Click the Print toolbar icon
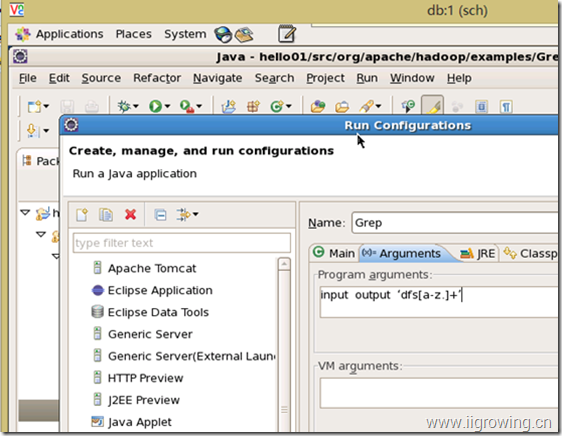This screenshot has width=562, height=436. pyautogui.click(x=91, y=106)
